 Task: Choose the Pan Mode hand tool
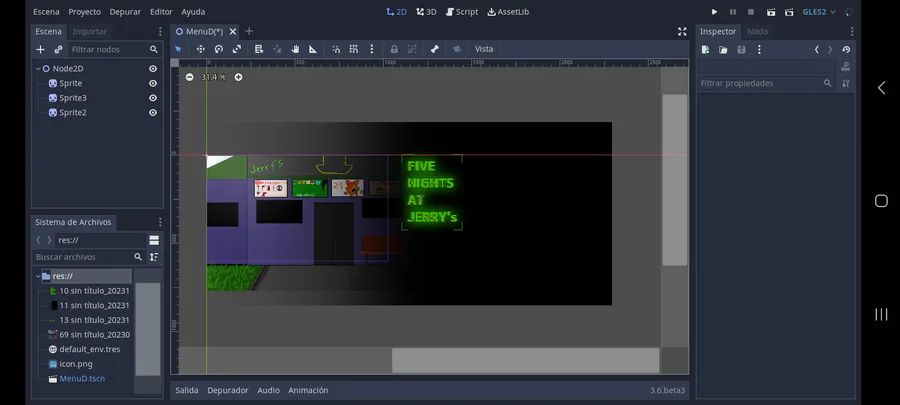(295, 49)
